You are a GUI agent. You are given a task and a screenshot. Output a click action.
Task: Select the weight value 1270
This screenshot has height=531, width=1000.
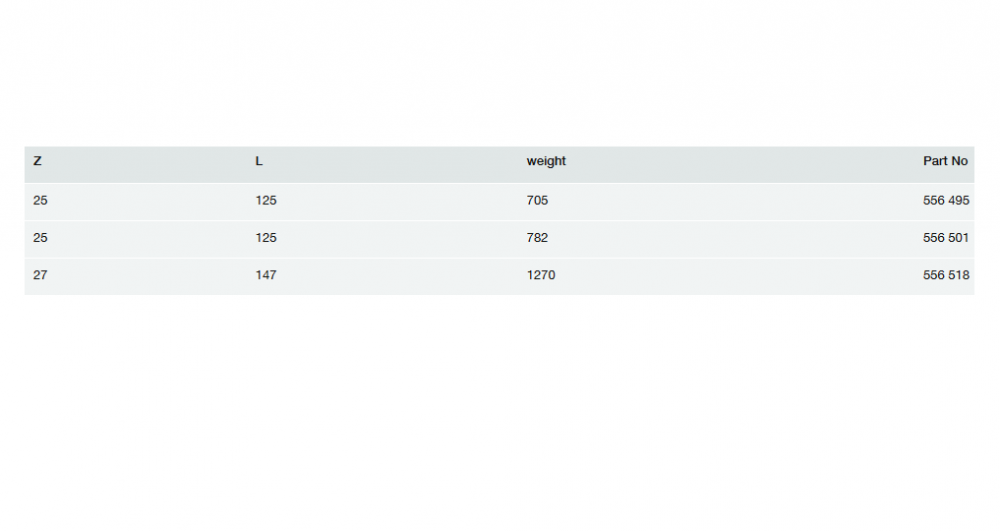[x=541, y=275]
